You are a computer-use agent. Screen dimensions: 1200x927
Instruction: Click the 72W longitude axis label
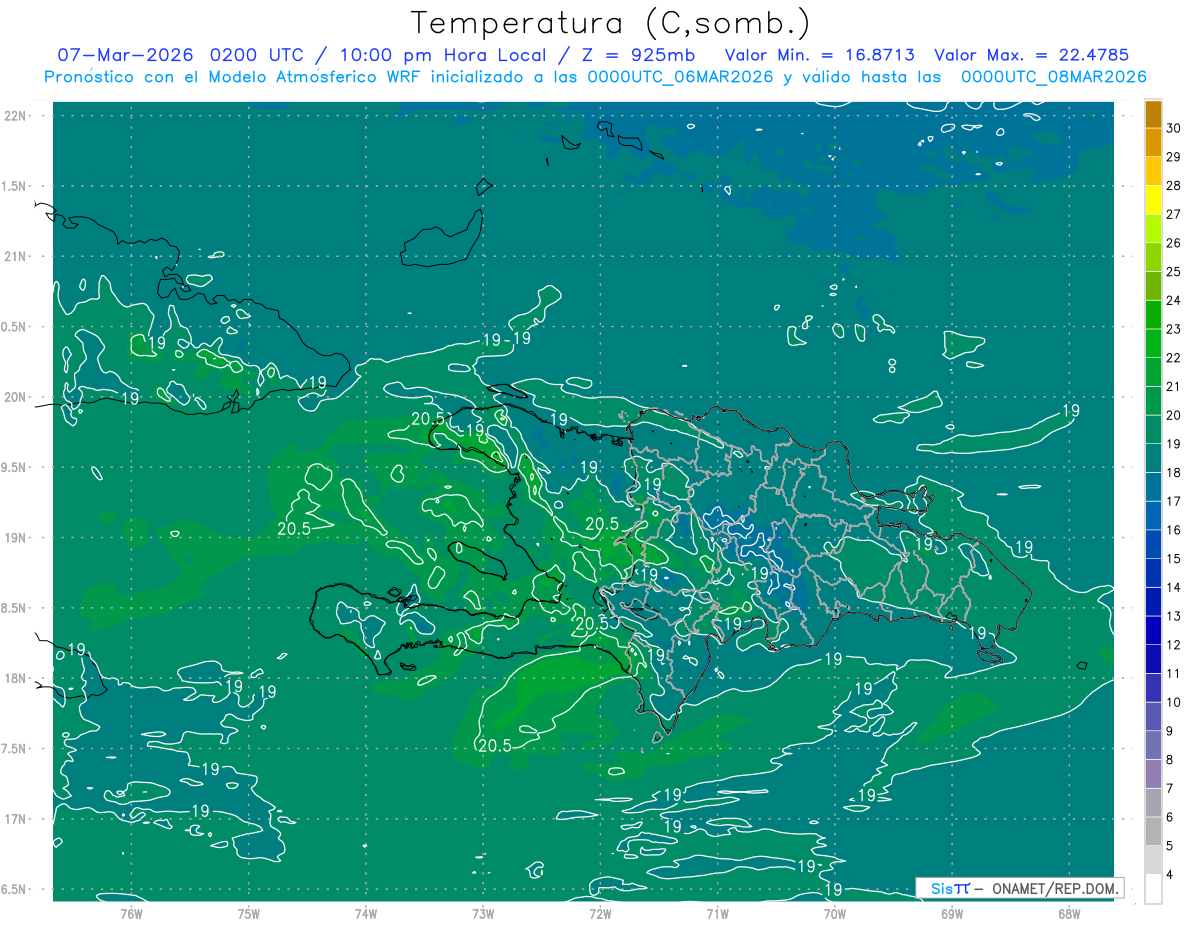pos(600,914)
